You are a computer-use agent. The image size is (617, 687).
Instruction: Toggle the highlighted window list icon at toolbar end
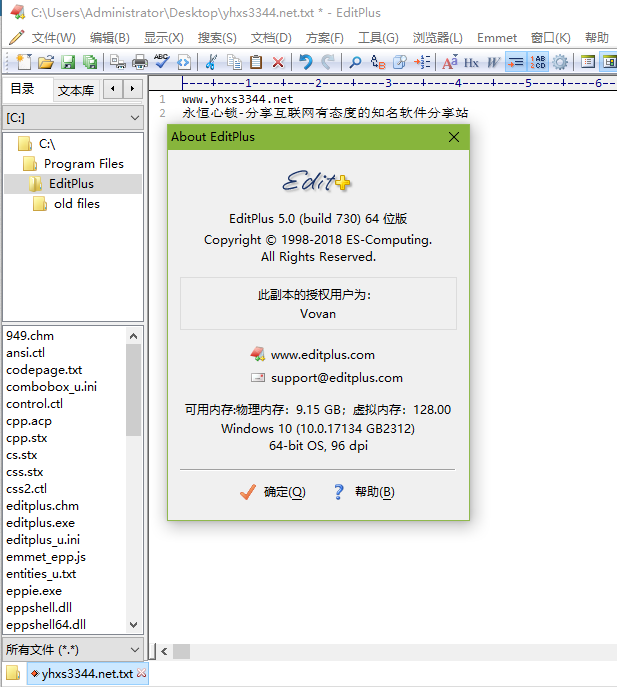(609, 62)
